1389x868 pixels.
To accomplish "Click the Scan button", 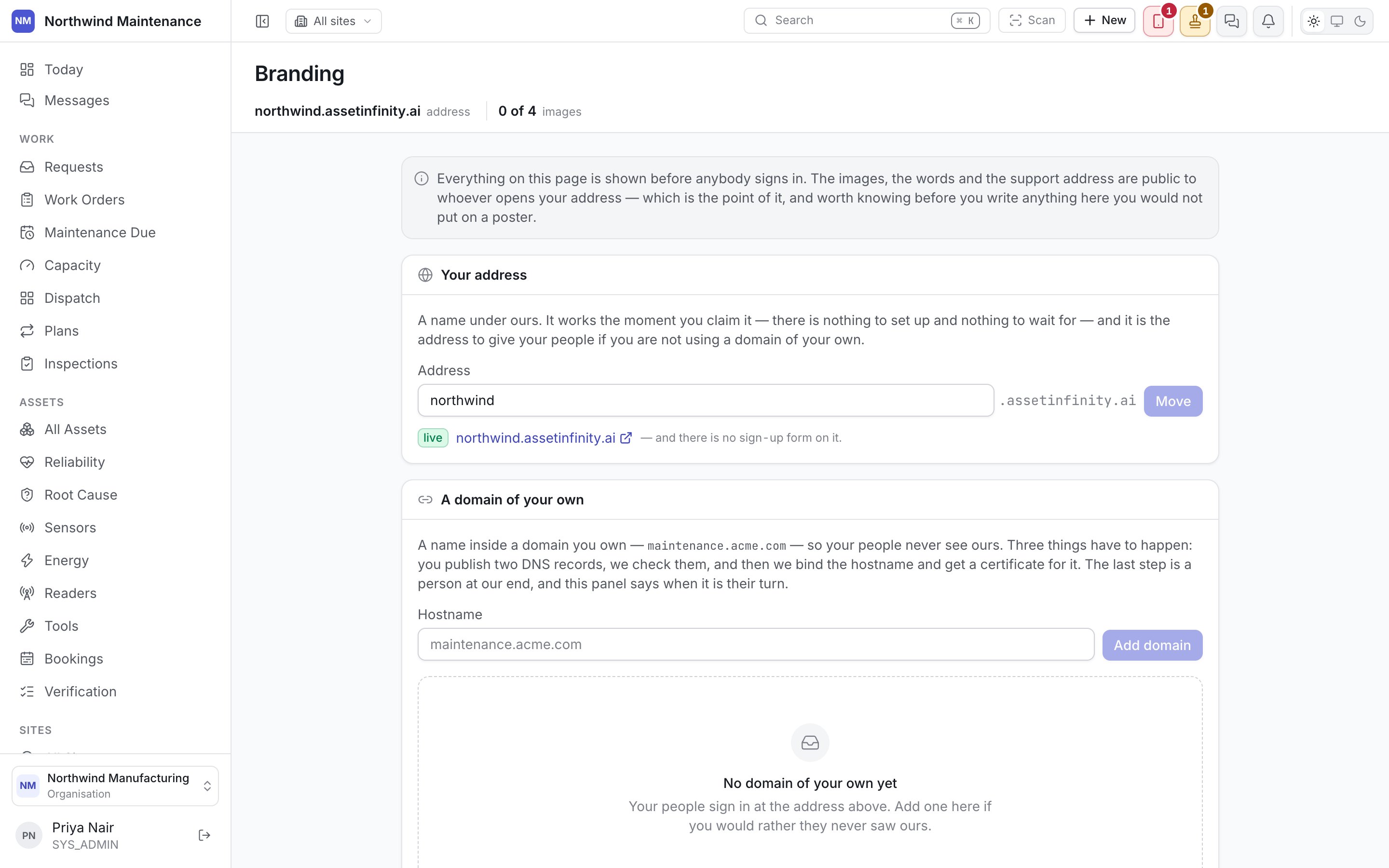I will click(1032, 21).
